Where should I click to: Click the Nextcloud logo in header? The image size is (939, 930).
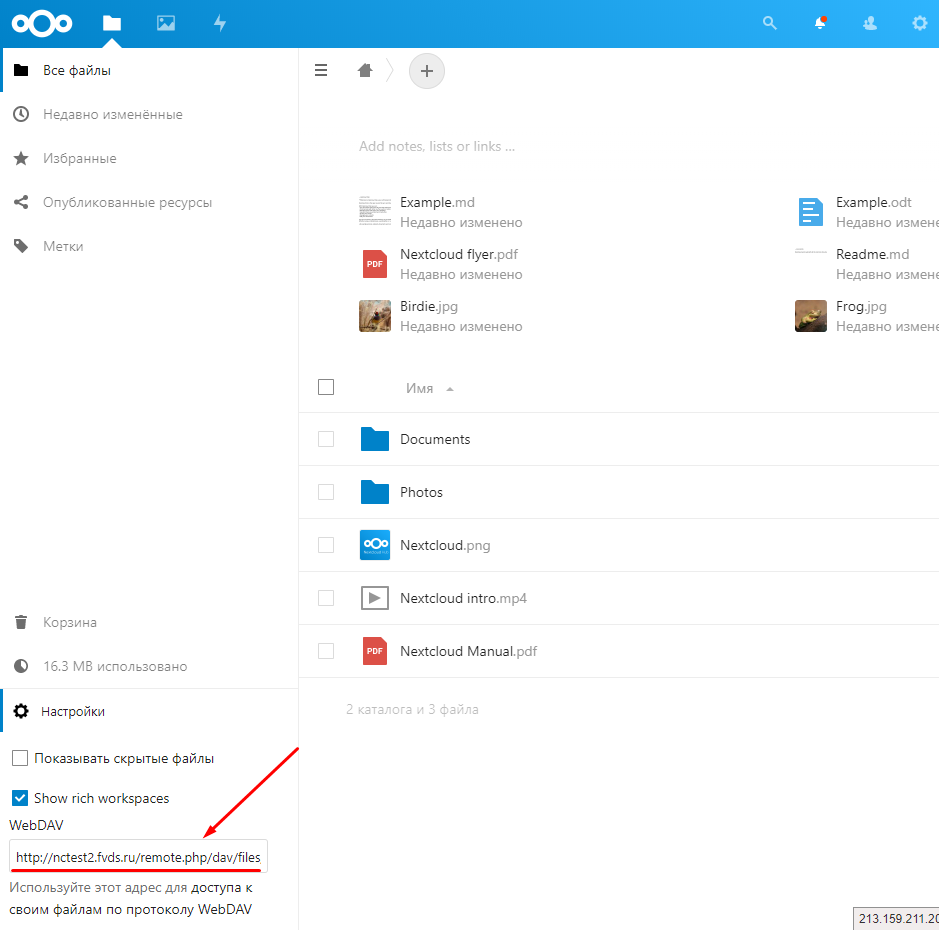(42, 23)
